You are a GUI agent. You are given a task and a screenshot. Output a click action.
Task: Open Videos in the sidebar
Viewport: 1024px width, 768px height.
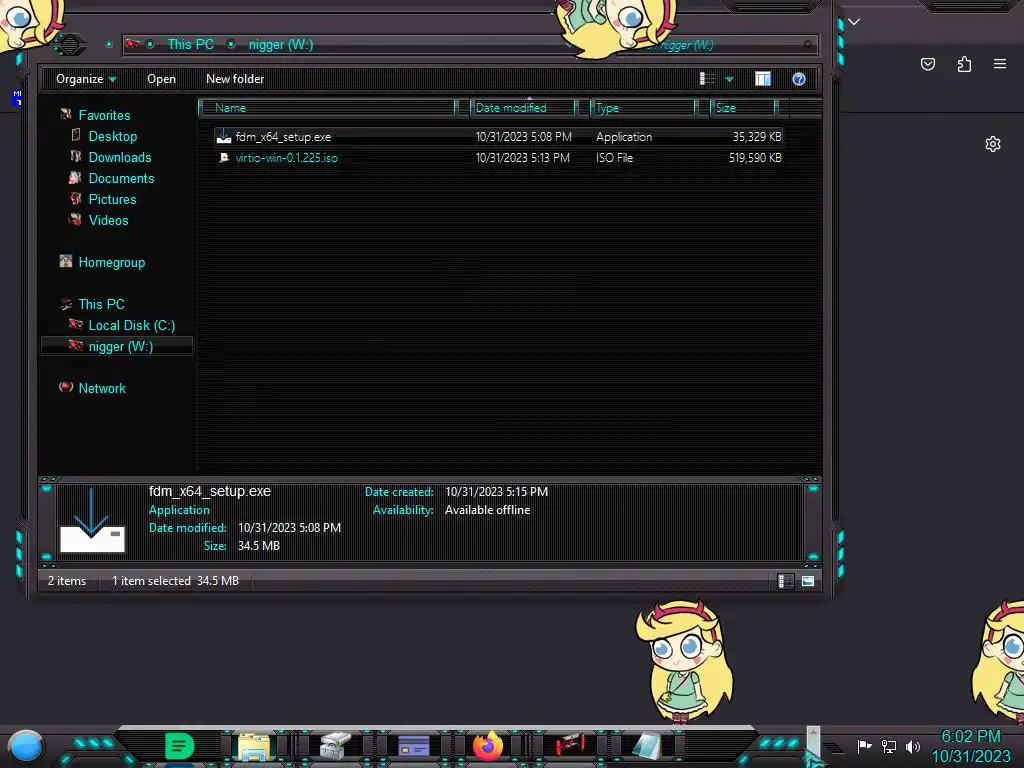[x=108, y=220]
